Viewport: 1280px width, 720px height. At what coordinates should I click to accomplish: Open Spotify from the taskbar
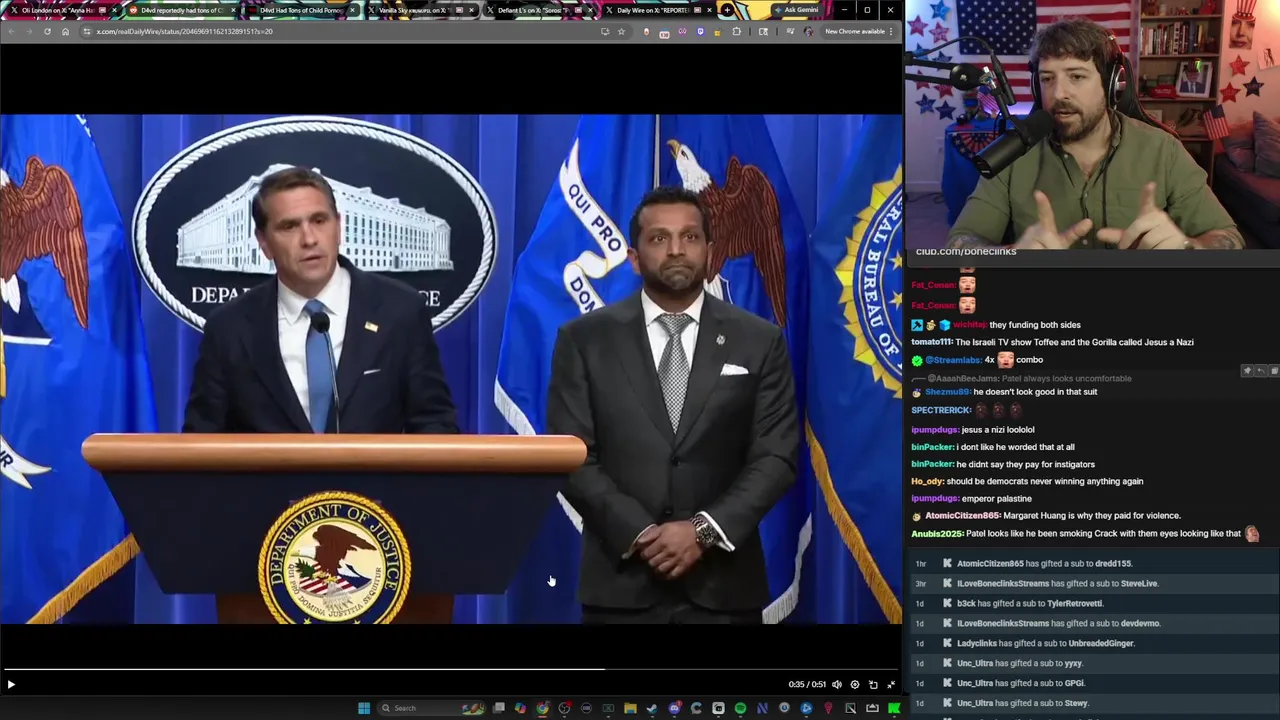pos(740,708)
